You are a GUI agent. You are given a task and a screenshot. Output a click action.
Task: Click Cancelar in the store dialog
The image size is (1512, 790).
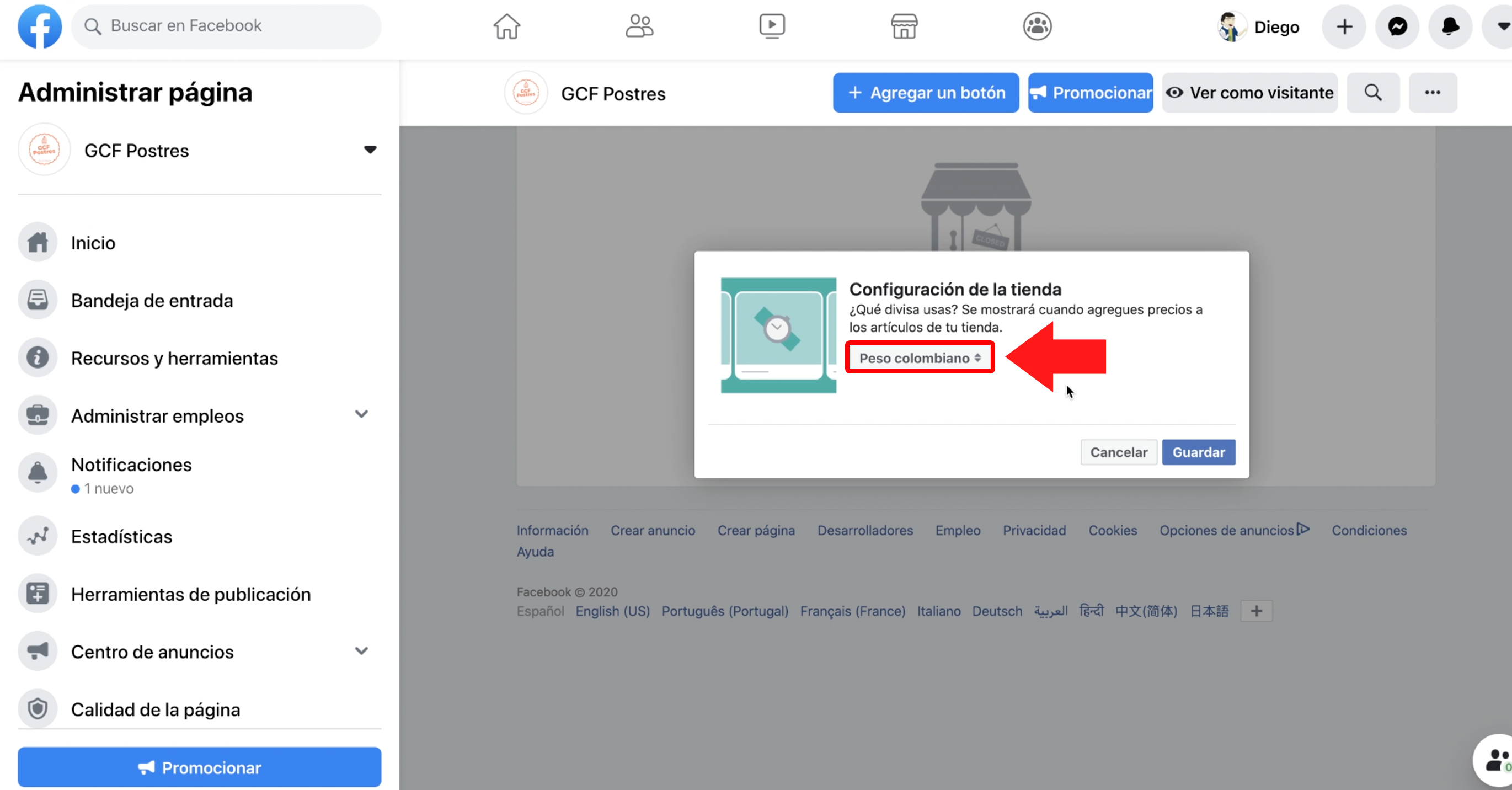1119,452
